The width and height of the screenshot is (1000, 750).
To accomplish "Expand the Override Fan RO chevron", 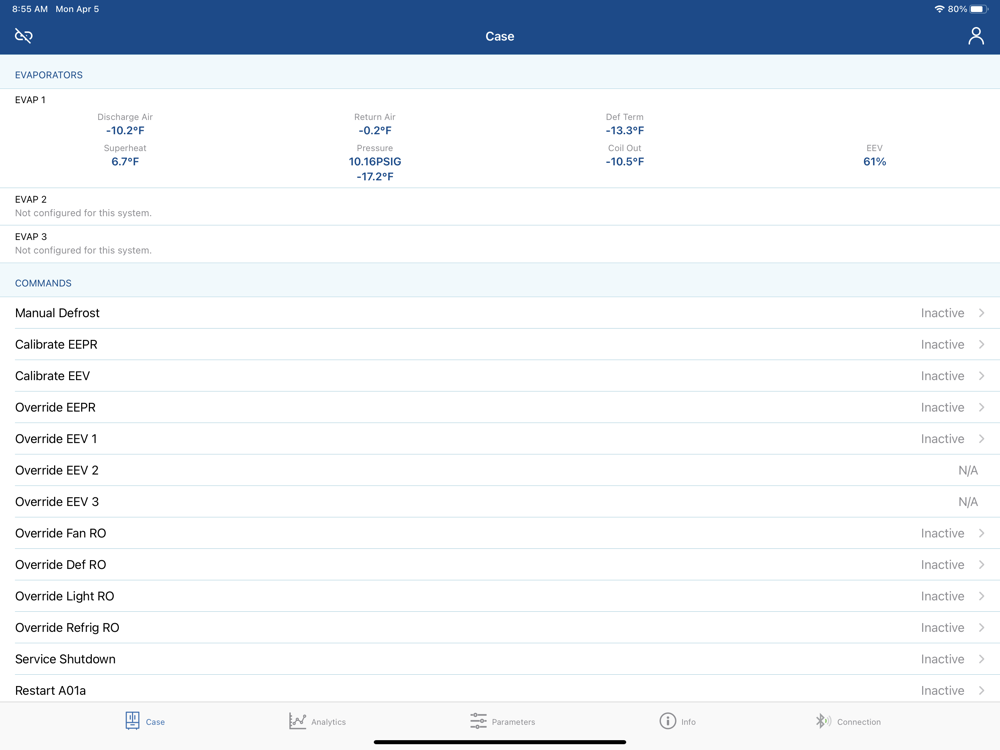I will [982, 533].
